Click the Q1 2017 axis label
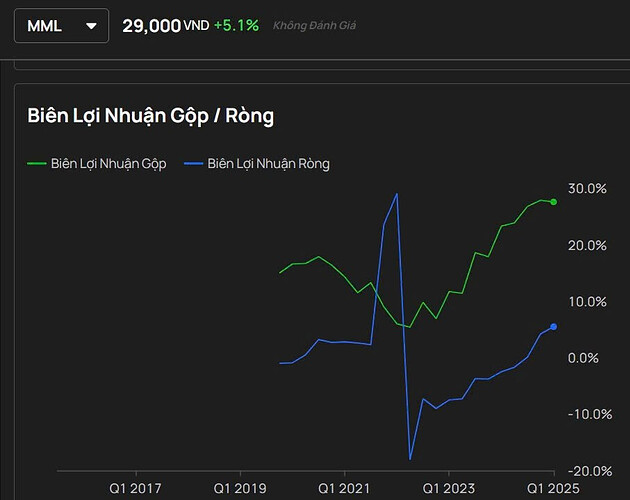This screenshot has height=500, width=630. point(135,489)
